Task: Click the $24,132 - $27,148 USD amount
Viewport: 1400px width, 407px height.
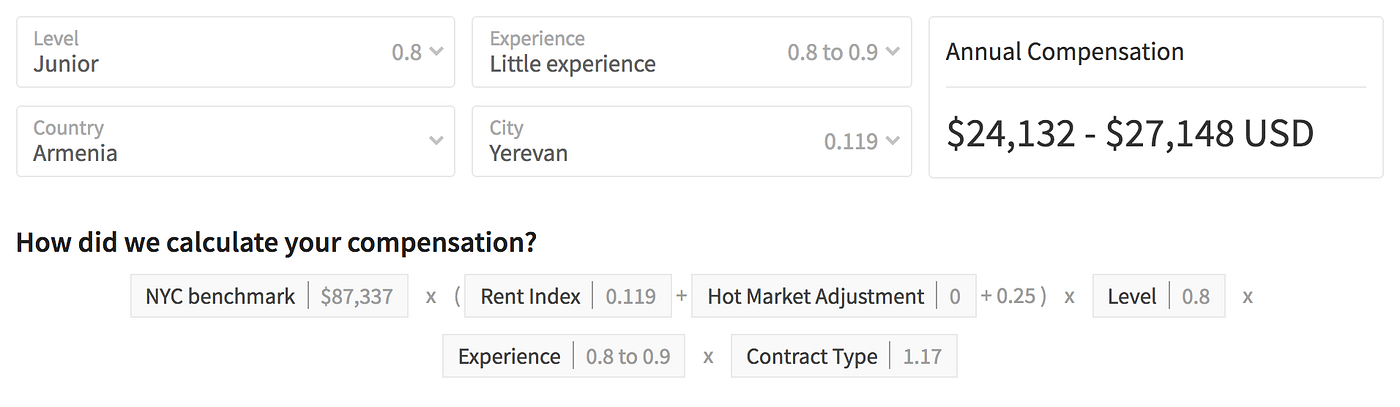Action: click(x=1129, y=133)
